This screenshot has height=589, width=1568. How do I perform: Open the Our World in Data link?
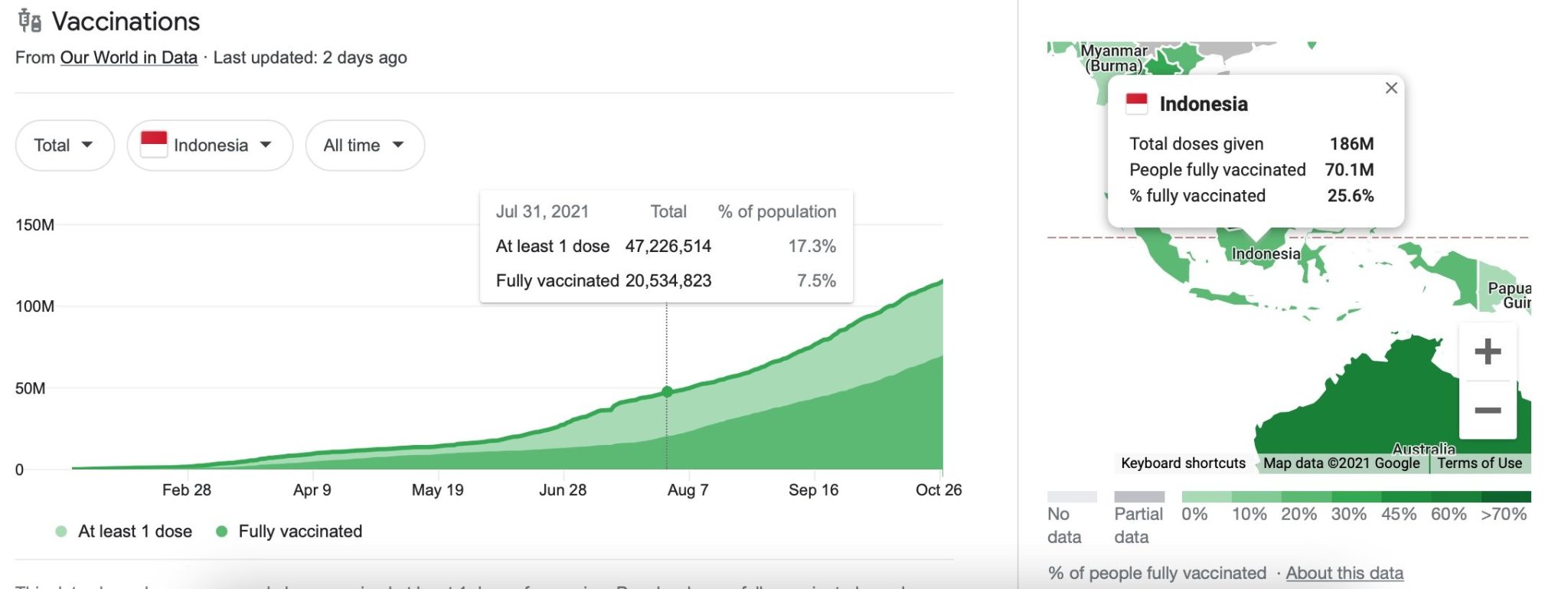129,57
